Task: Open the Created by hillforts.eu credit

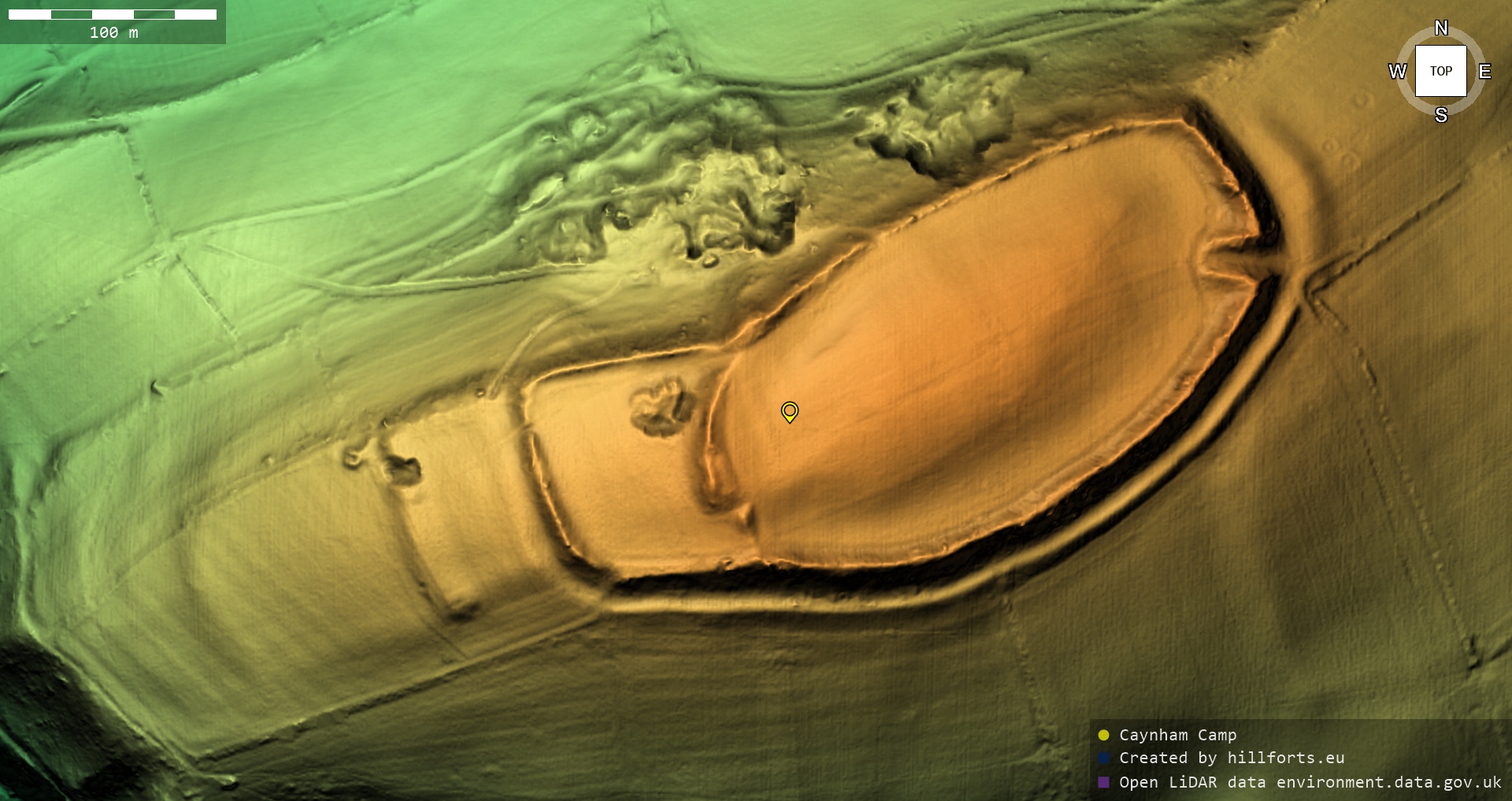Action: [x=1232, y=758]
